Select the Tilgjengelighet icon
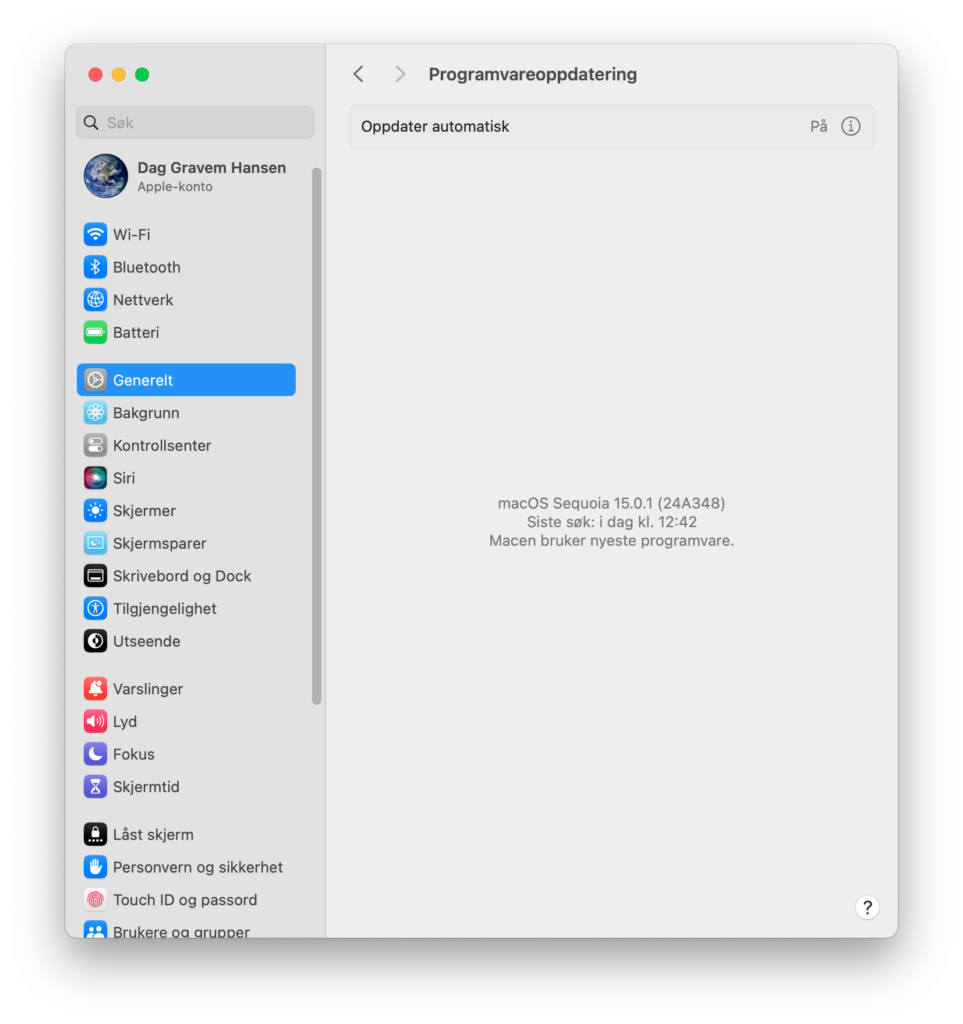963x1024 pixels. [94, 608]
